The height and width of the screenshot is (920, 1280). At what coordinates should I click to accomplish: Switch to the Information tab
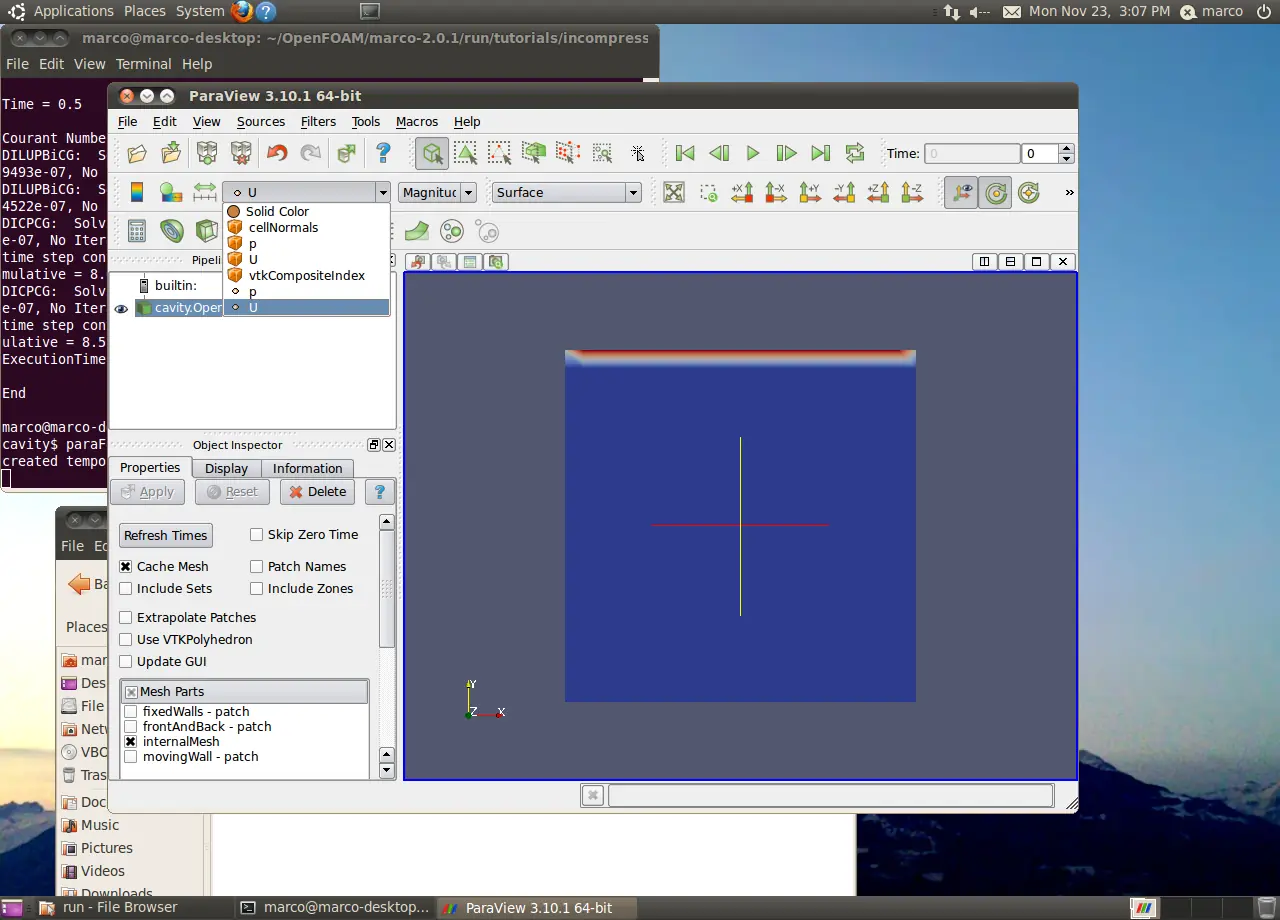point(307,469)
